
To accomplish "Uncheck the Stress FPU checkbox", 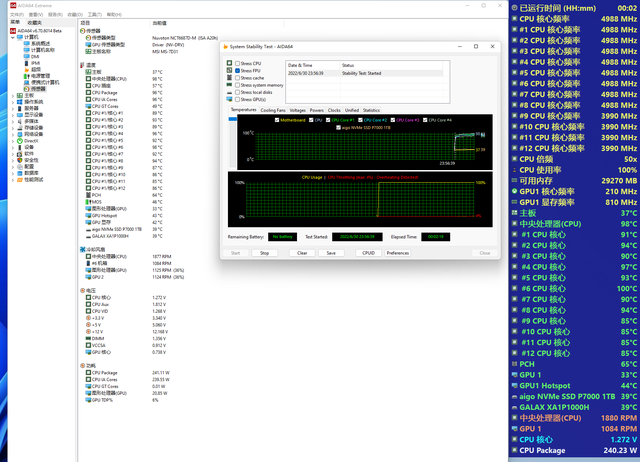I will pyautogui.click(x=237, y=70).
